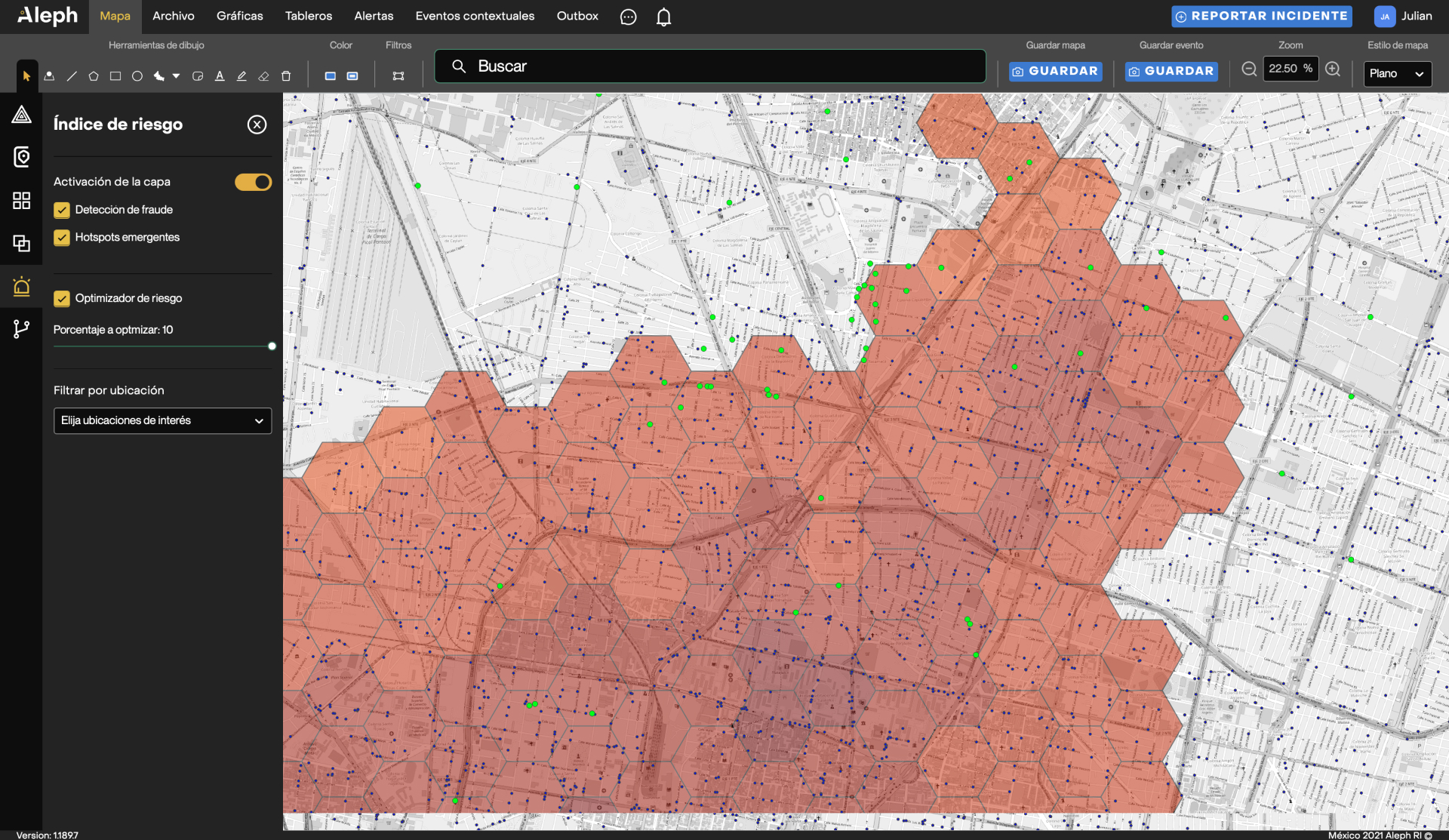Open the Outbox tab
1449x840 pixels.
pos(577,16)
